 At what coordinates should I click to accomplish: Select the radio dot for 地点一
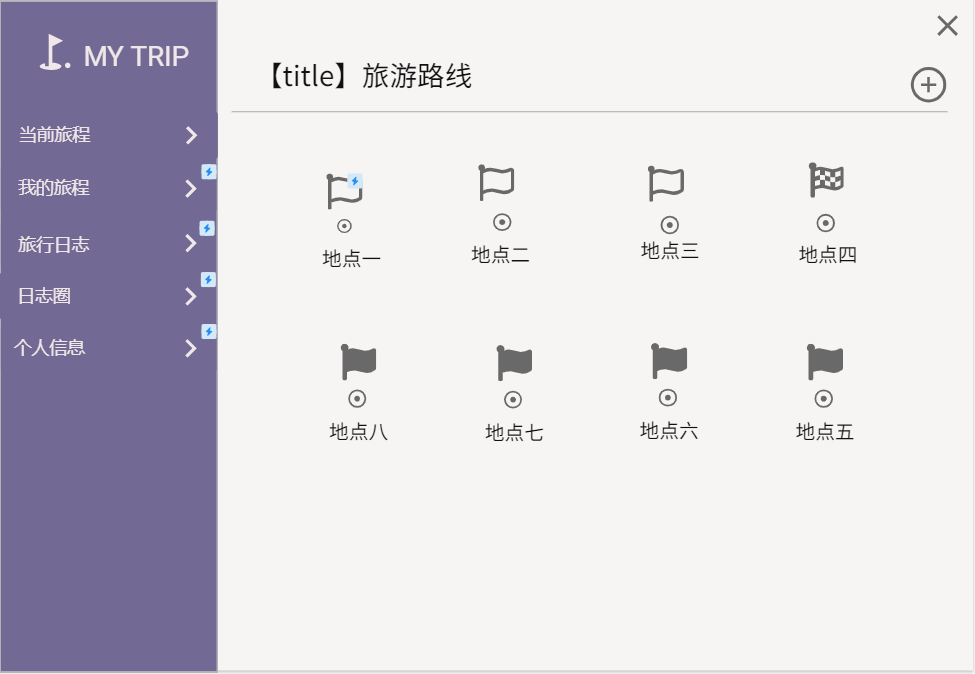[344, 226]
